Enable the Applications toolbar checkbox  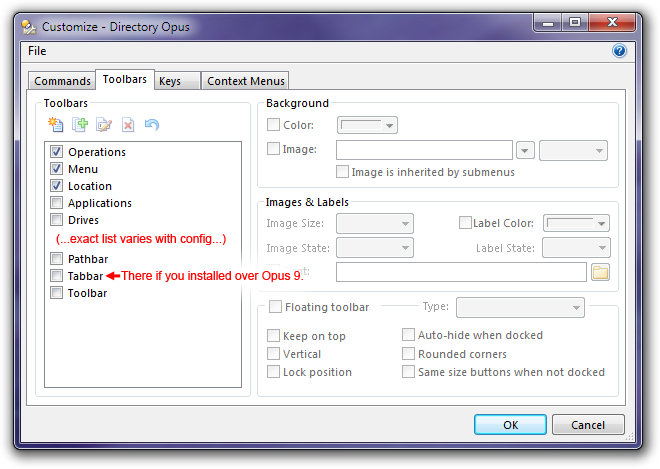[x=56, y=203]
